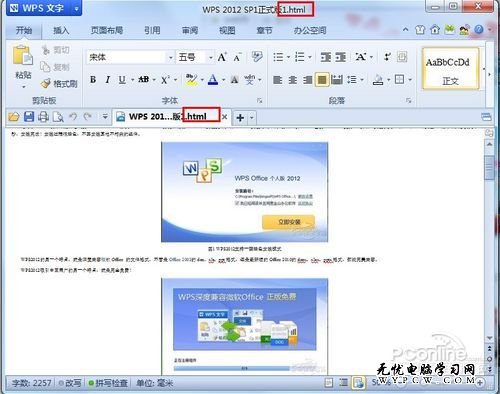Open the font (字体) dialog launcher
The height and width of the screenshot is (394, 500).
[260, 100]
